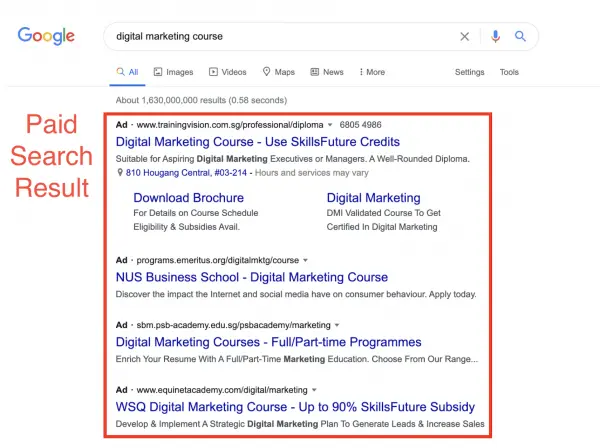
Task: Open WSQ Digital Marketing Course ad link
Action: [295, 407]
